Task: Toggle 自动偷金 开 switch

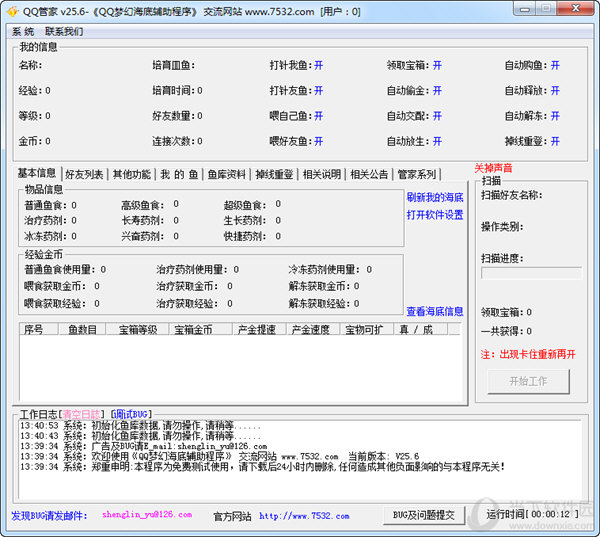Action: [x=437, y=91]
